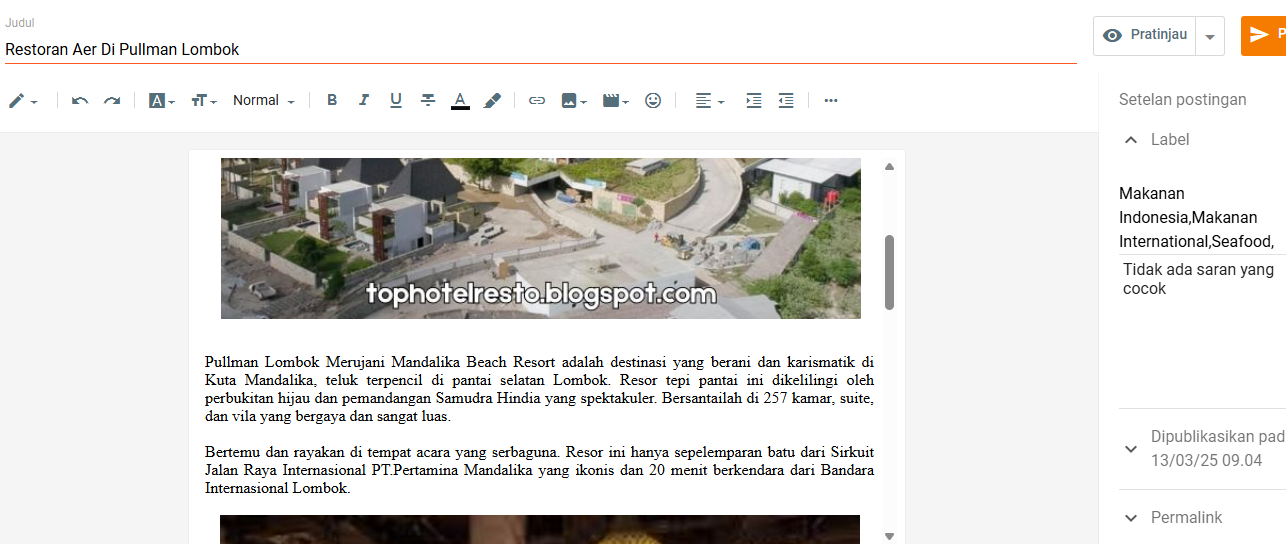
Task: Redo the last edit
Action: click(112, 101)
